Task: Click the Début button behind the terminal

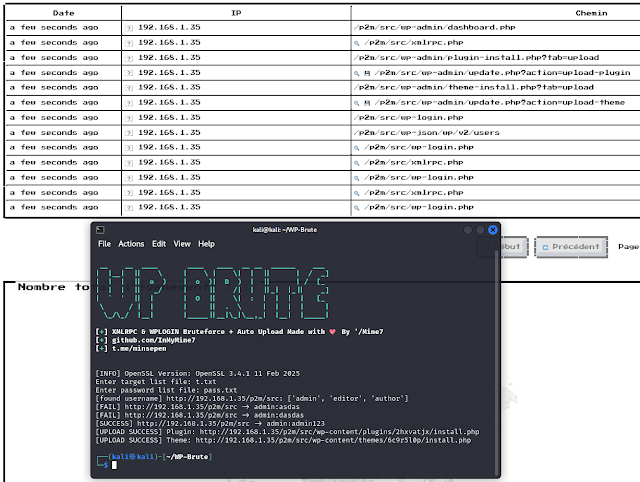Action: pos(502,247)
